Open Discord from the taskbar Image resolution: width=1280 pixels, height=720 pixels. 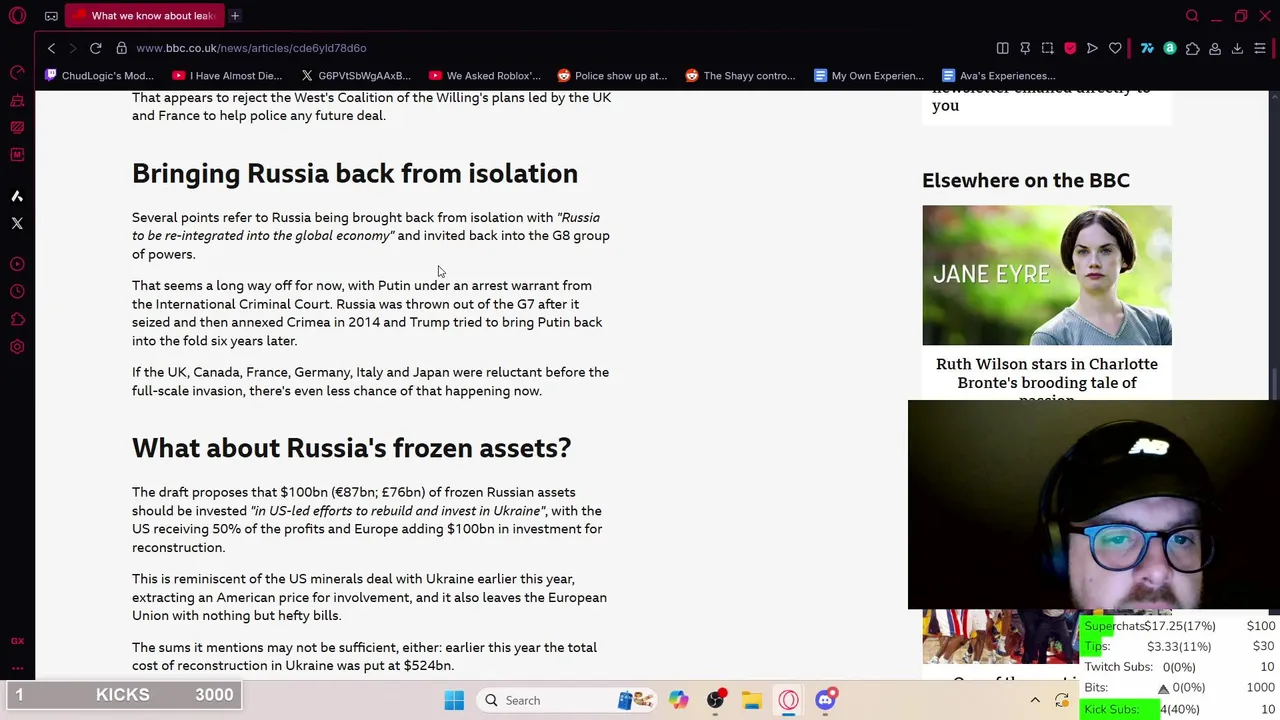(x=826, y=701)
